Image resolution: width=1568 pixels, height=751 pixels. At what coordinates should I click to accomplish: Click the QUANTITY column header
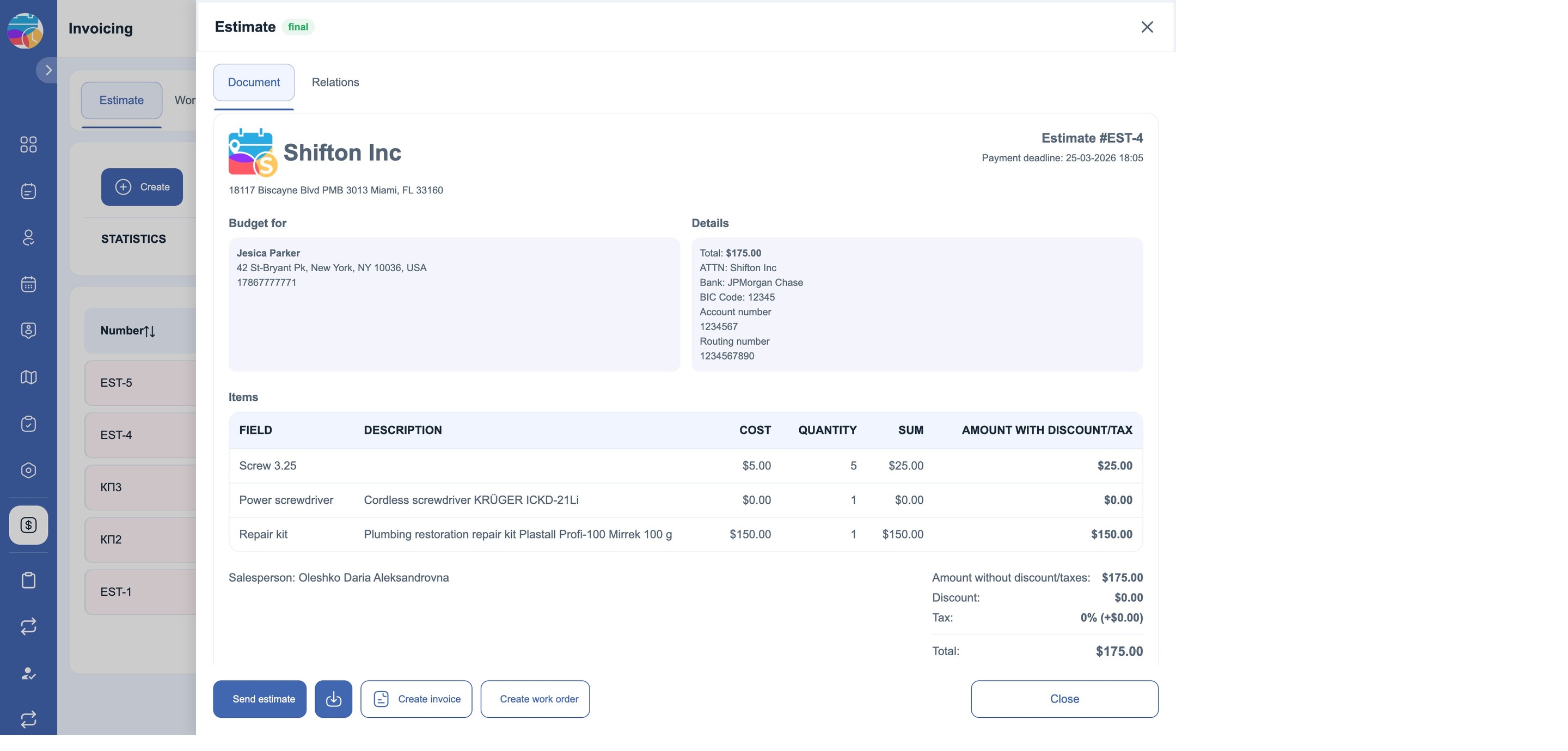[x=827, y=430]
